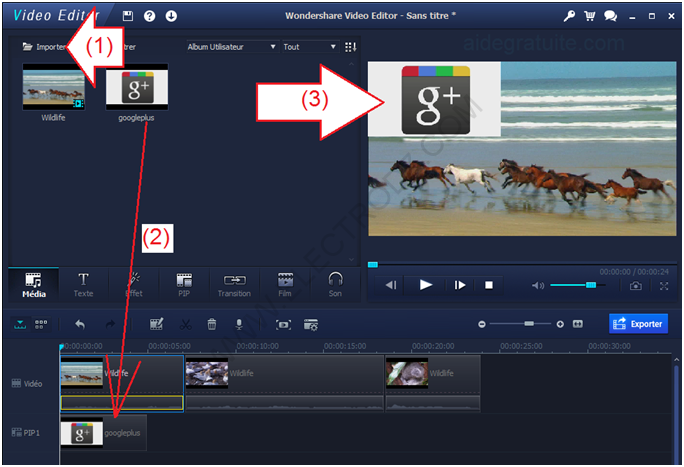The image size is (684, 467).
Task: Click the Vidéo track label
Action: (x=27, y=384)
